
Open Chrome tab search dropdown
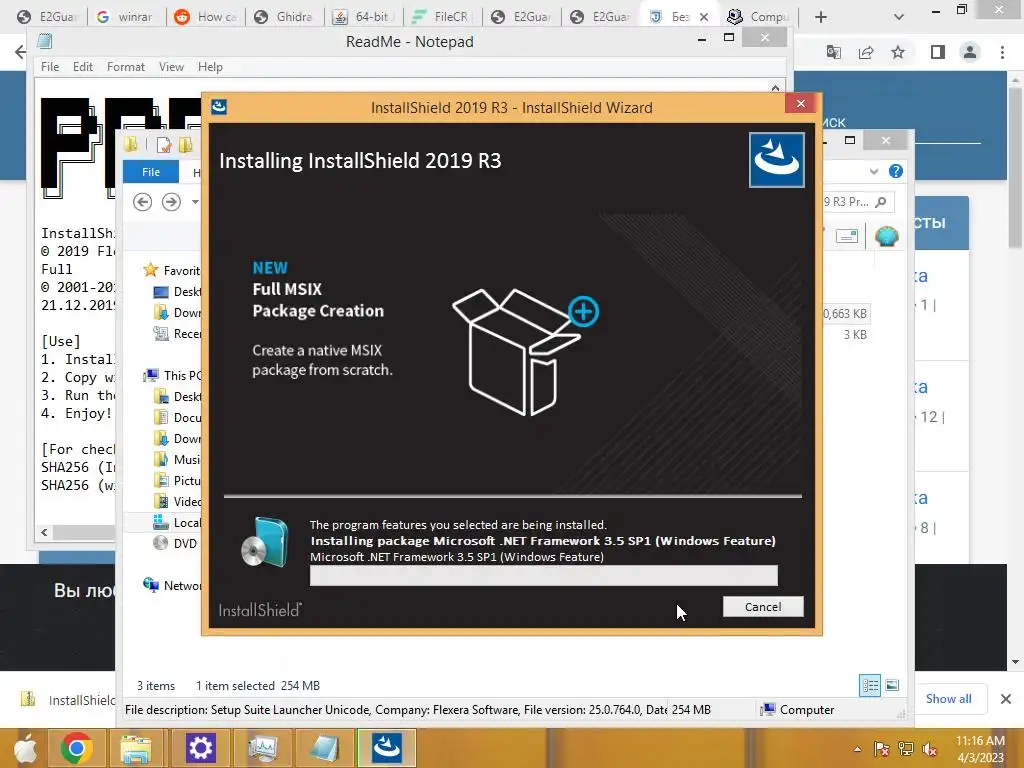pos(899,17)
